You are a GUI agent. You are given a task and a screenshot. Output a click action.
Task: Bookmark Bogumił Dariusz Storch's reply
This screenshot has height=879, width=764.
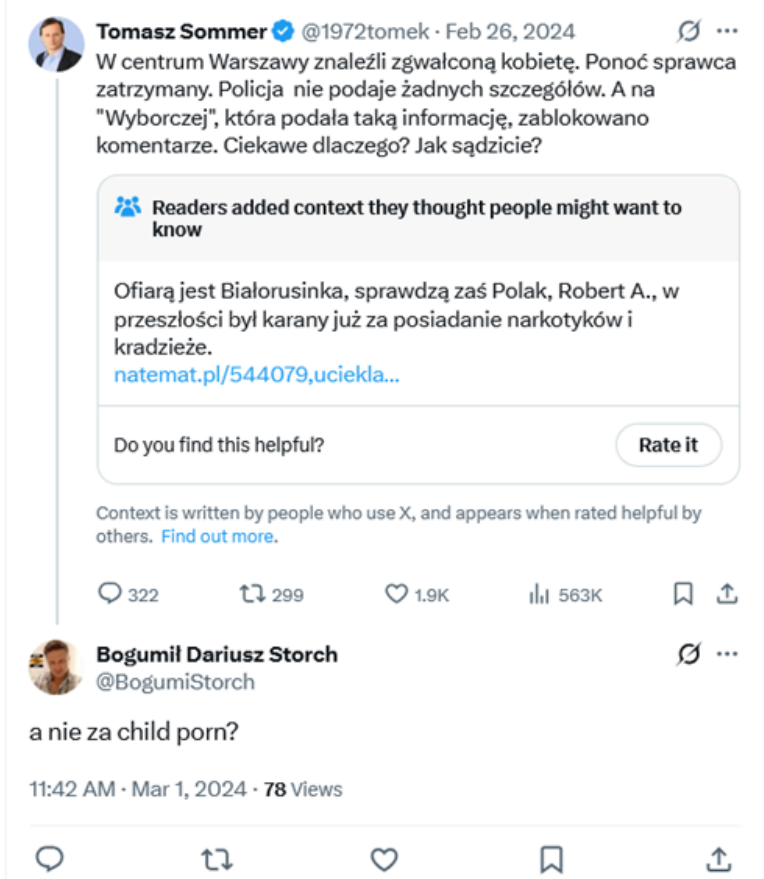coord(551,858)
